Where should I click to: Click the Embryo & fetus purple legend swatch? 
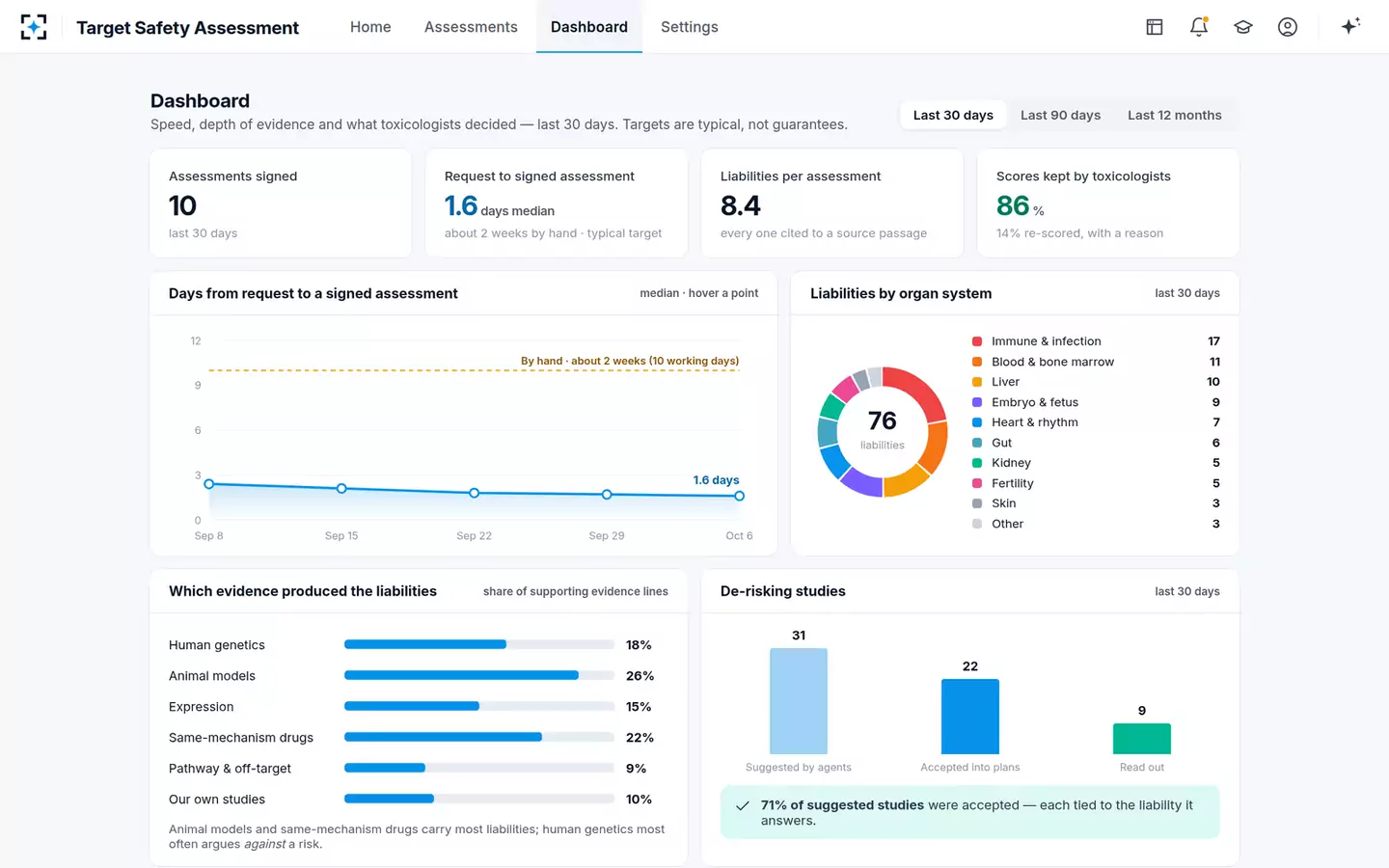[x=977, y=402]
